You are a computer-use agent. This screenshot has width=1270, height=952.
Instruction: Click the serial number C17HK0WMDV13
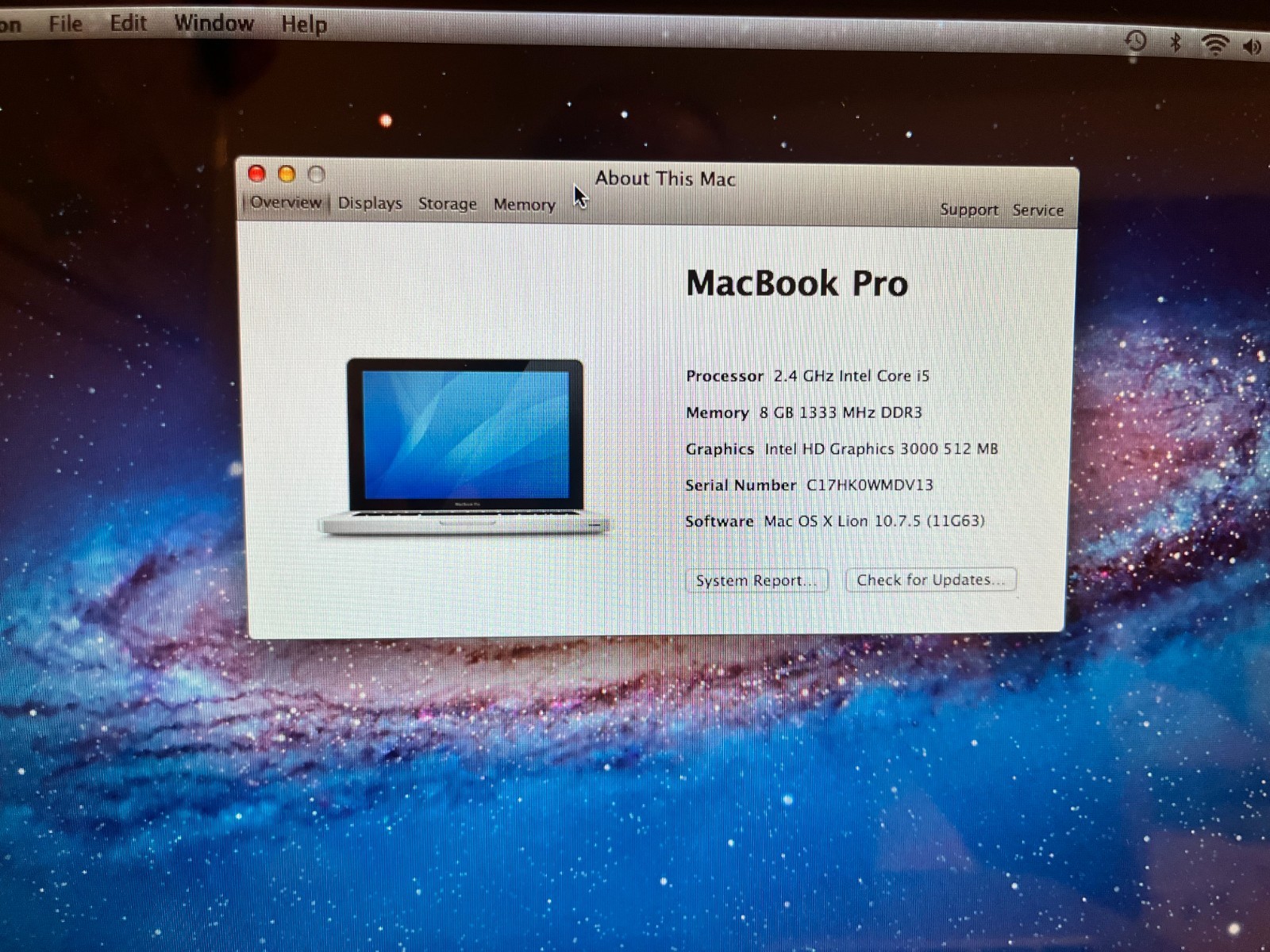870,485
